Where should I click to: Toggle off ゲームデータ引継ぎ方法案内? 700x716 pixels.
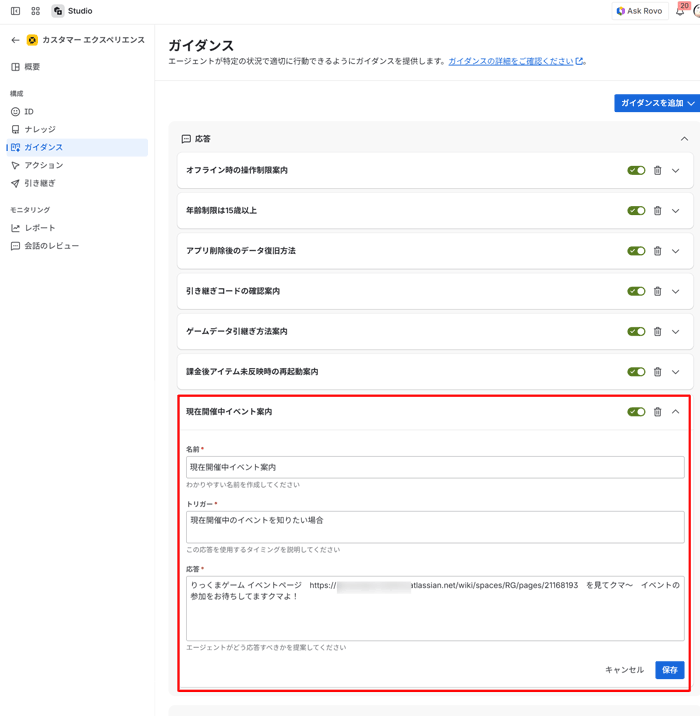[x=636, y=332]
